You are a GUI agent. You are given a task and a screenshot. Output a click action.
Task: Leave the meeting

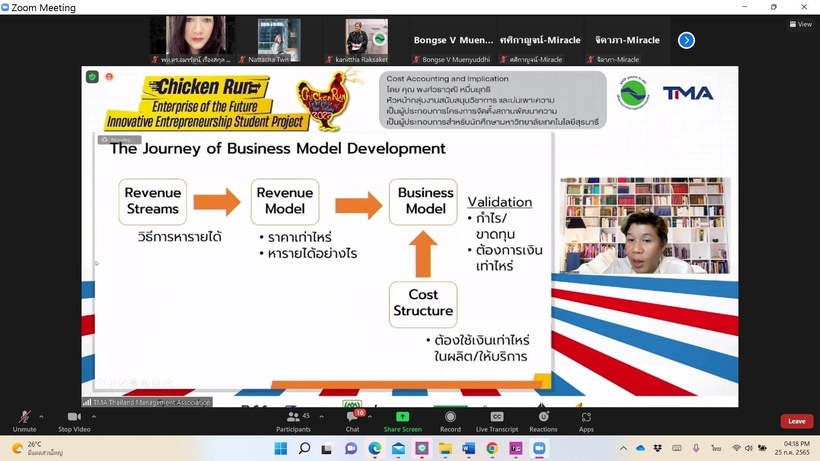point(796,421)
